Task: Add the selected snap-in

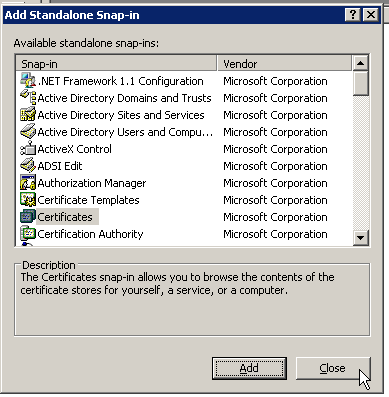Action: (x=249, y=368)
